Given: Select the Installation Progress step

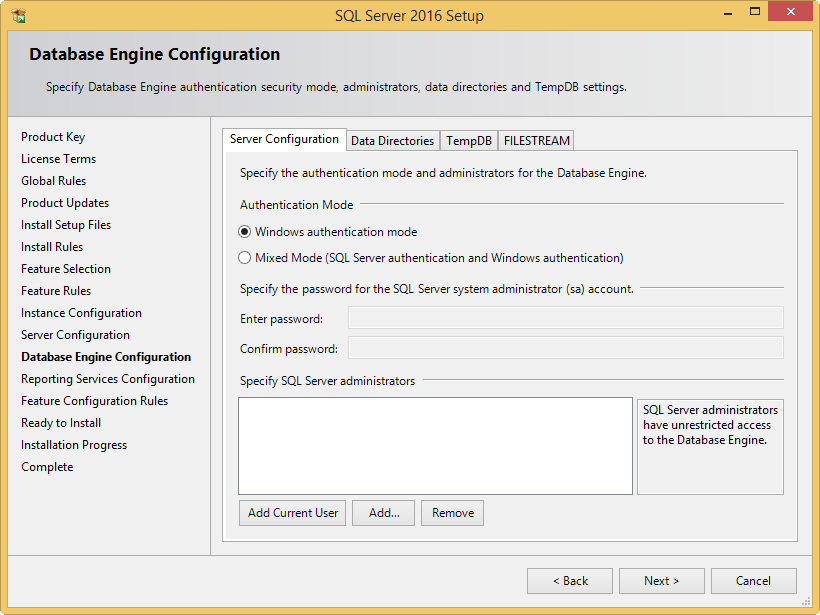Looking at the screenshot, I should tap(74, 445).
